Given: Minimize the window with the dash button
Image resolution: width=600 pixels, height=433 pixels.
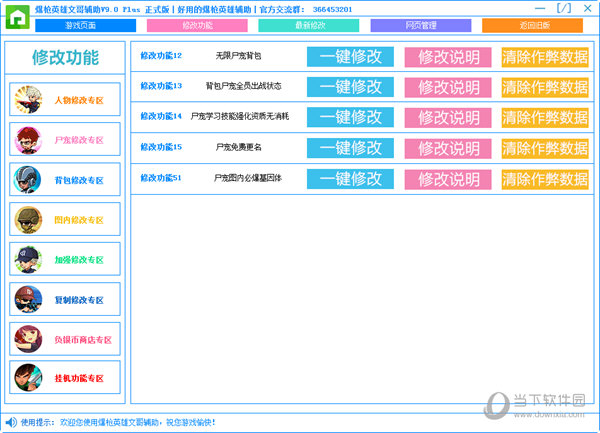Looking at the screenshot, I should point(540,8).
